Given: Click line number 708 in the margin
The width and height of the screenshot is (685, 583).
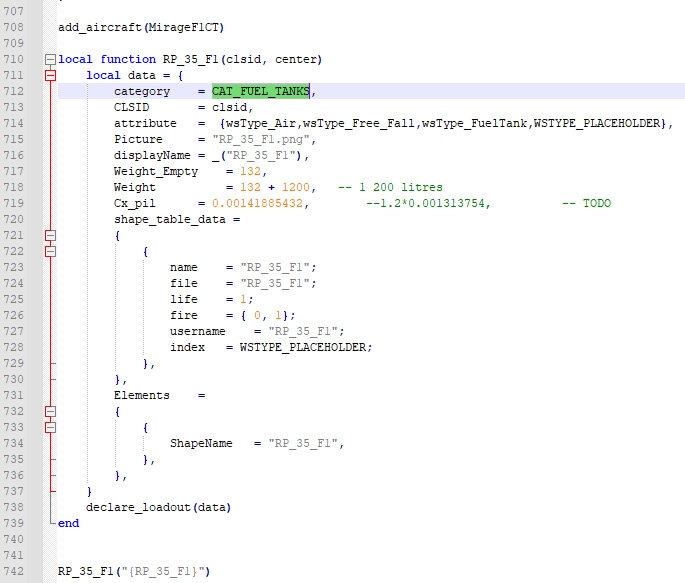Looking at the screenshot, I should [14, 27].
